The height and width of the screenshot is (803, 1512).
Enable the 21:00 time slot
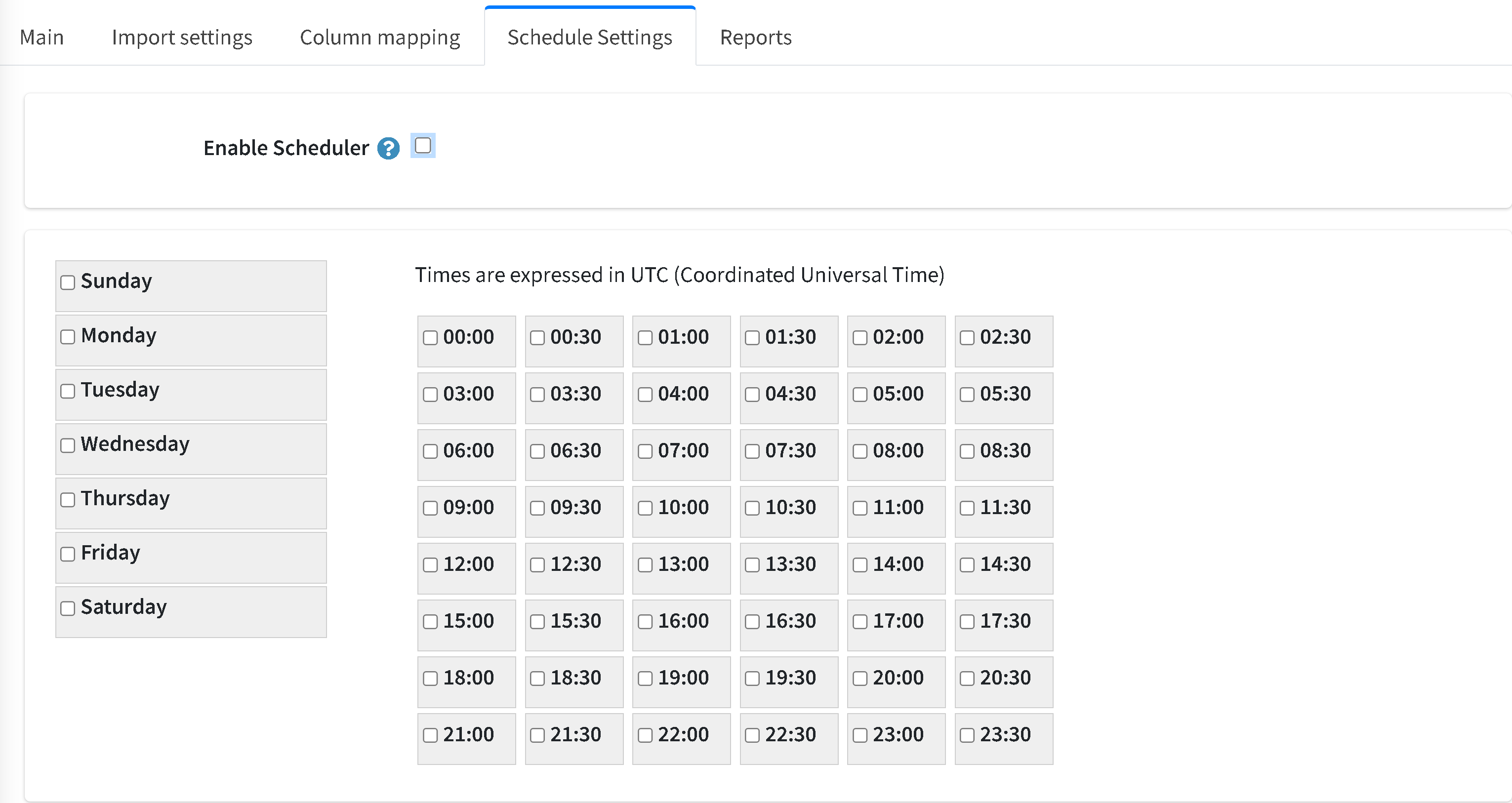tap(430, 736)
